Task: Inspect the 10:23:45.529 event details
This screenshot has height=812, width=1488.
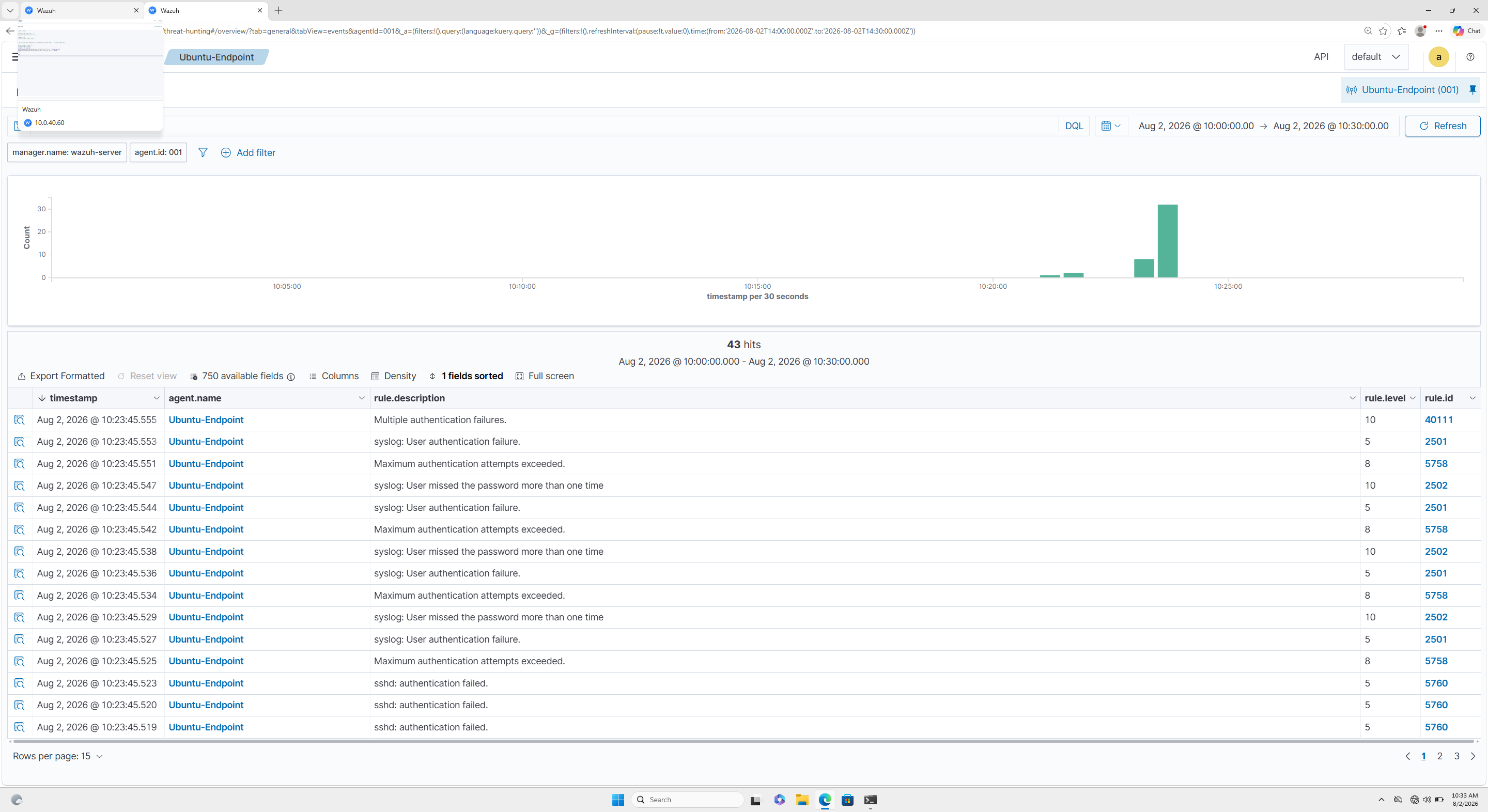Action: tap(20, 617)
